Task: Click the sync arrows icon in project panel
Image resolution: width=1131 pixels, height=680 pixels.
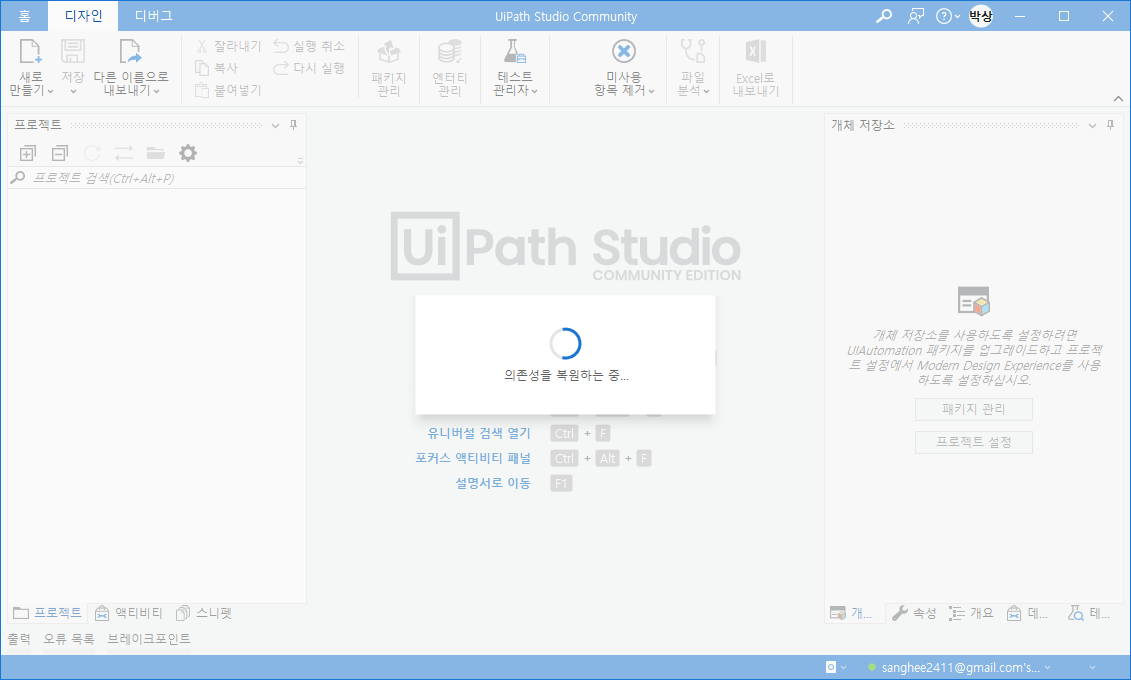Action: pos(124,153)
